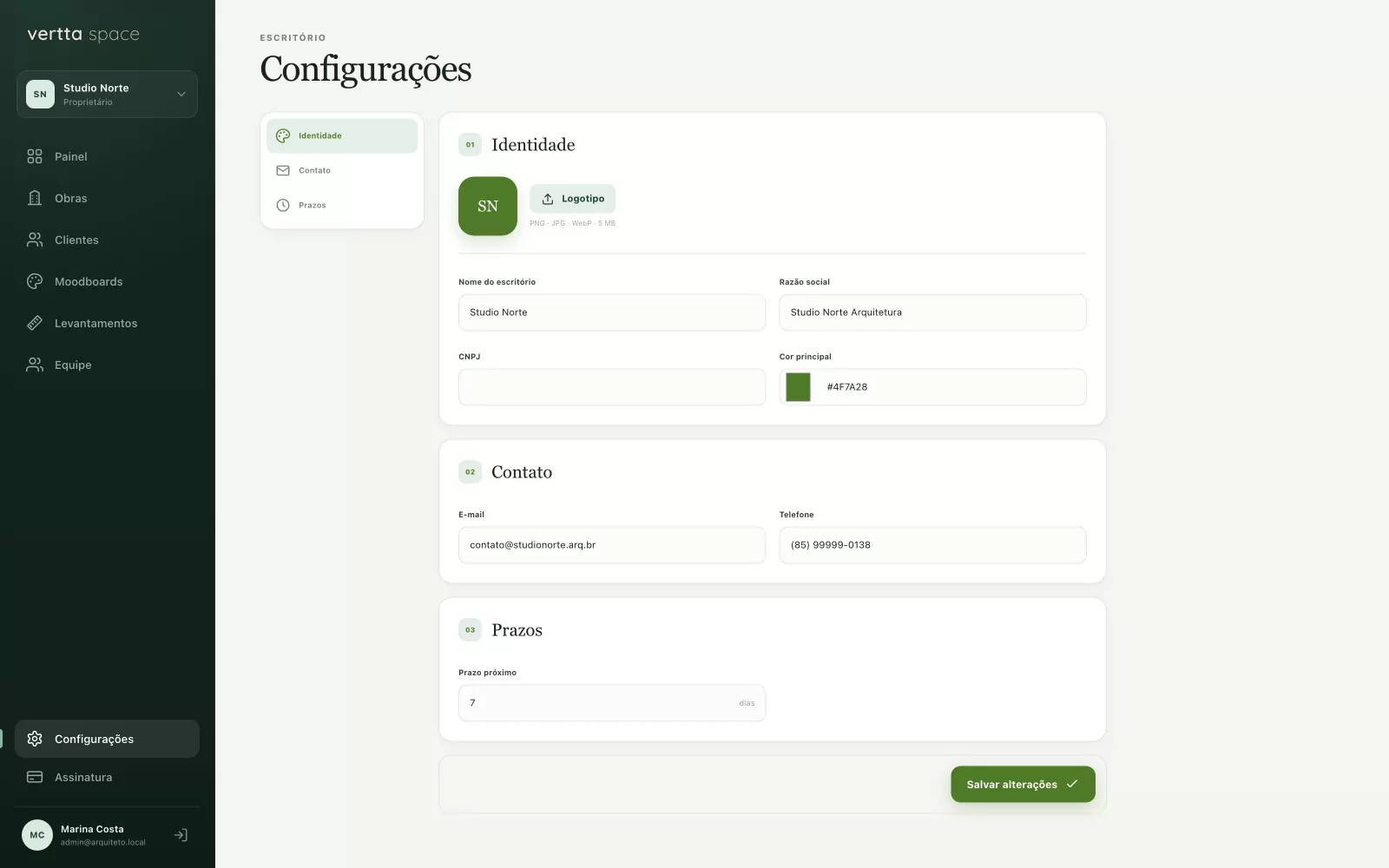The width and height of the screenshot is (1389, 868).
Task: Click the Levantamentos ruler icon
Action: (35, 323)
